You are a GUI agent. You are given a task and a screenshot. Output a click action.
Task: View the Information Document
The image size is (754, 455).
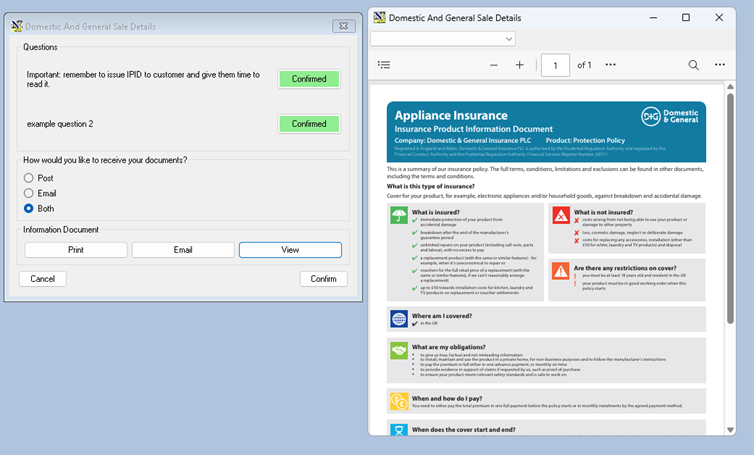click(290, 250)
